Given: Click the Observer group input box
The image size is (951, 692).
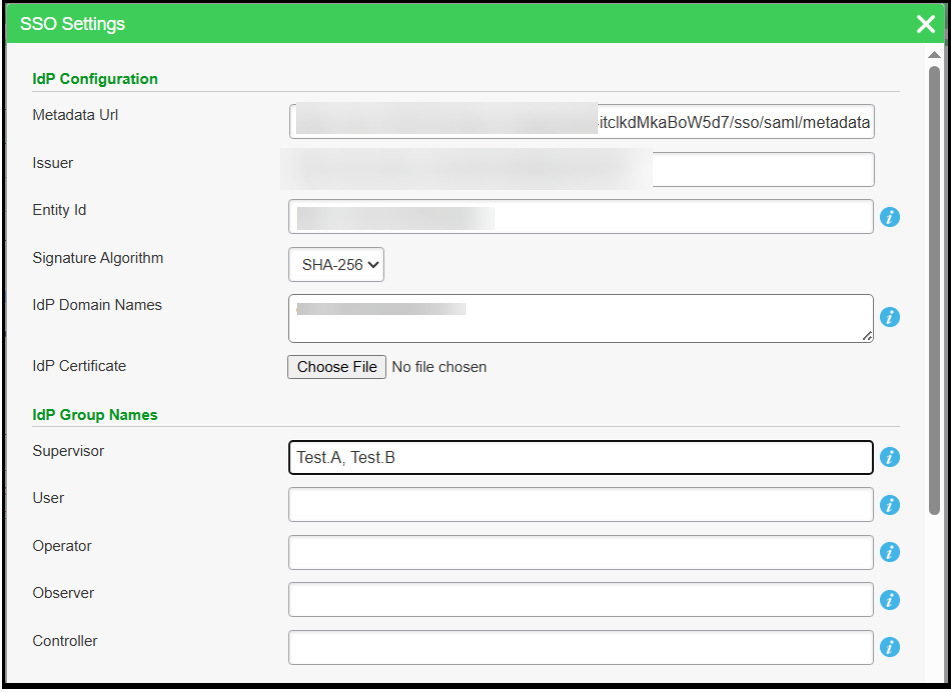Looking at the screenshot, I should pos(580,600).
